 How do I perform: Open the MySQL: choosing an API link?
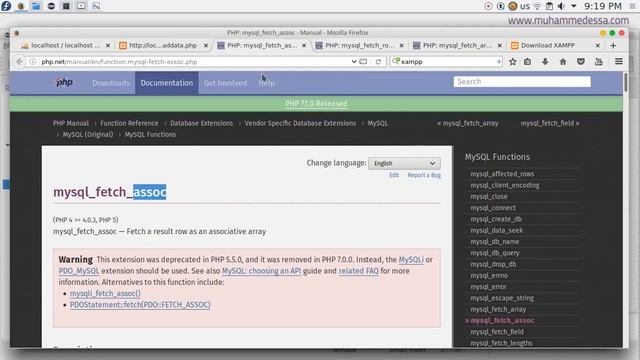(261, 271)
